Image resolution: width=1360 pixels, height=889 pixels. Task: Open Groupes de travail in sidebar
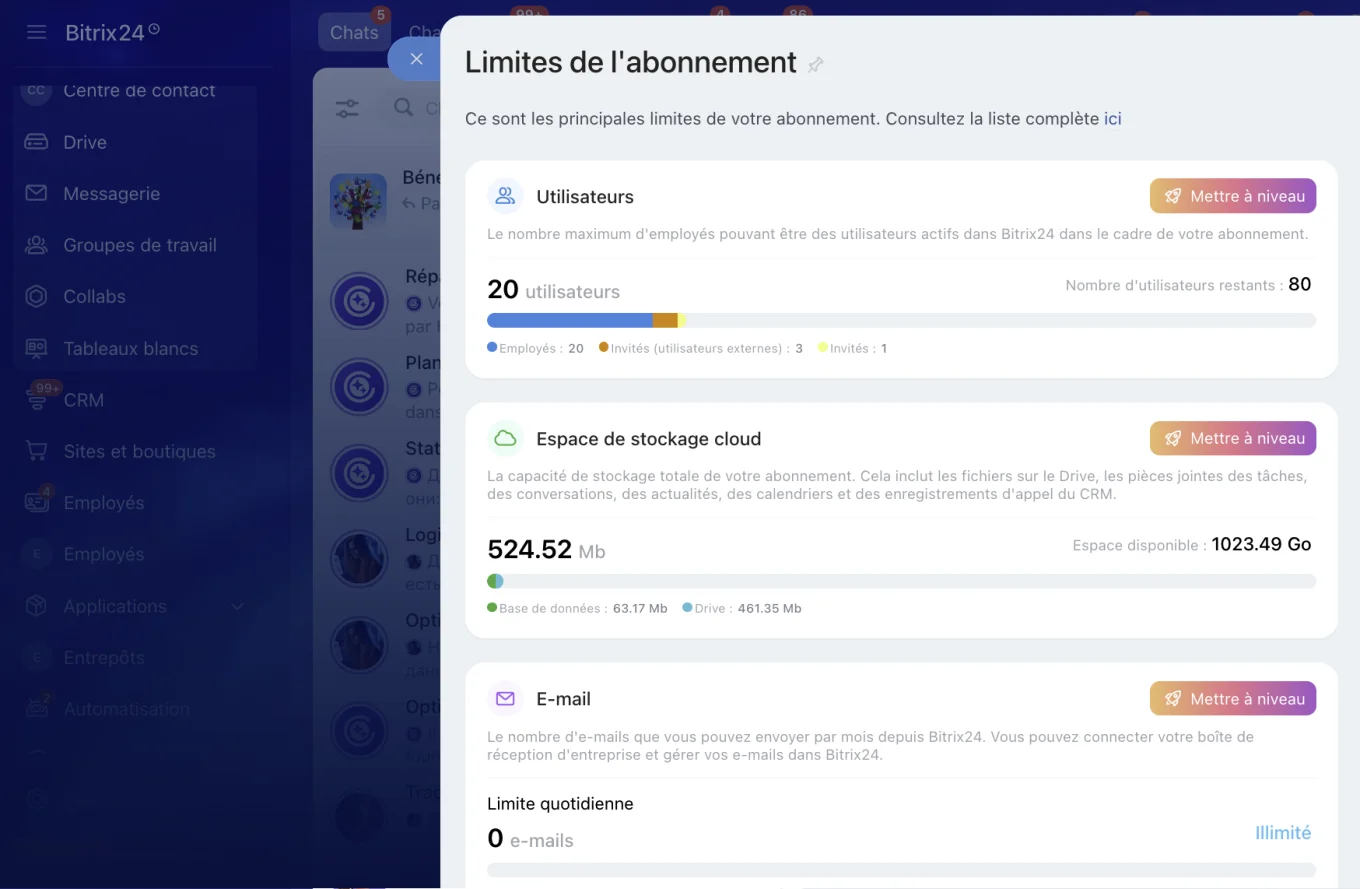140,245
